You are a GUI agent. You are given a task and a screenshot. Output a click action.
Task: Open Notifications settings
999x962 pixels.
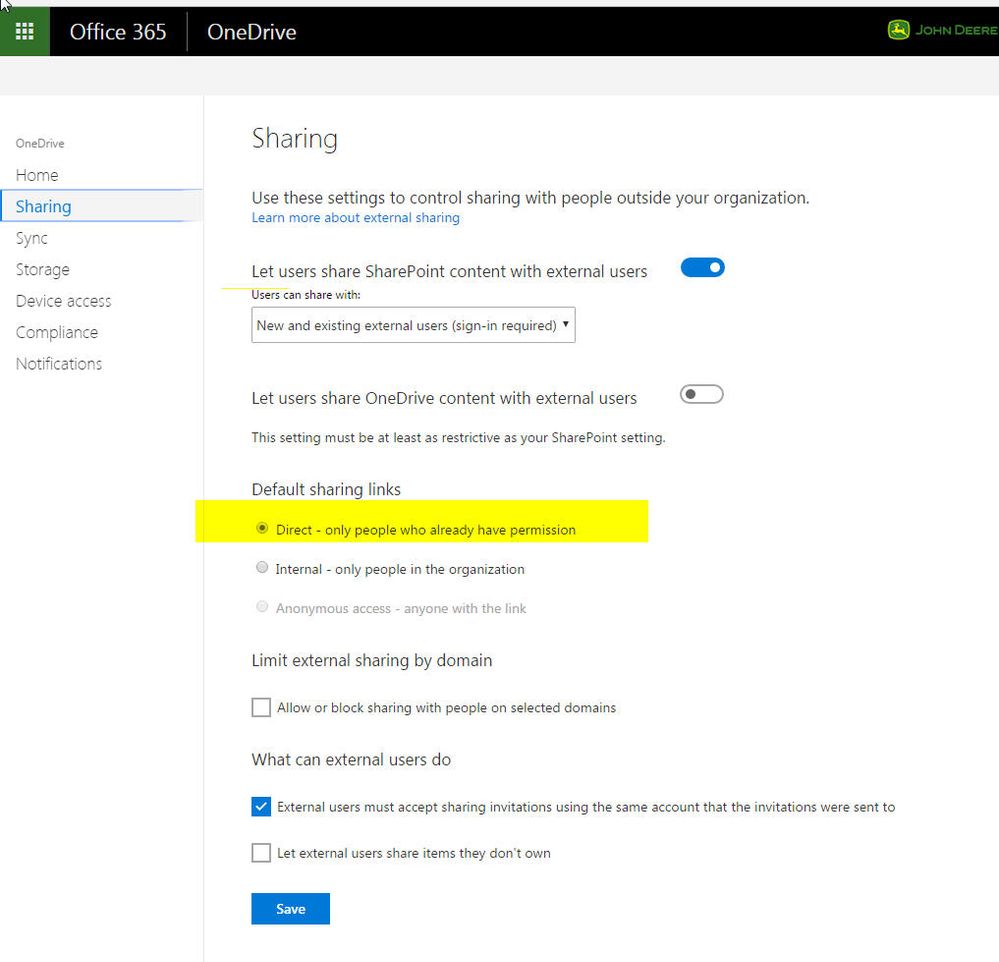click(59, 364)
